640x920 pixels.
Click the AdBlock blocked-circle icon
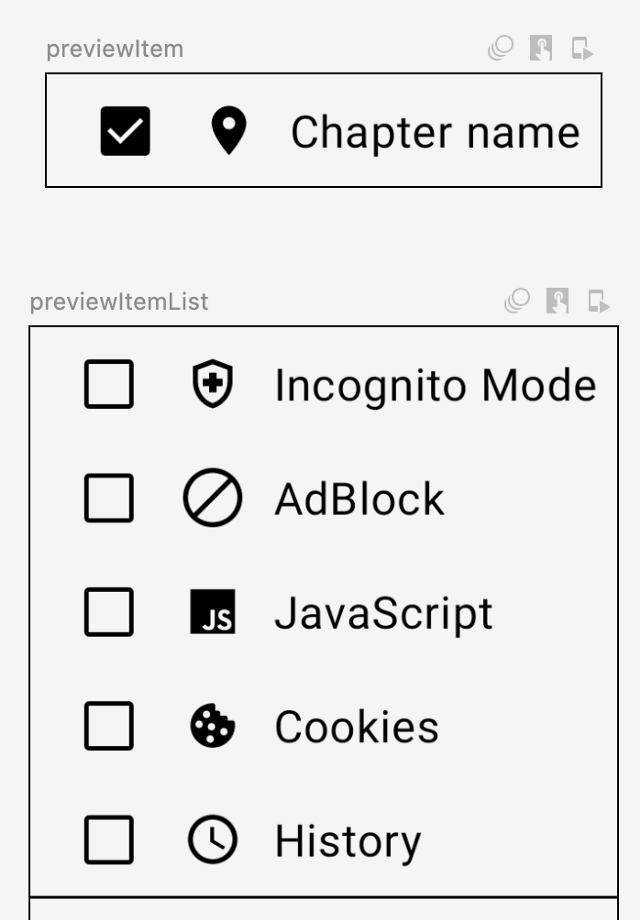point(212,498)
